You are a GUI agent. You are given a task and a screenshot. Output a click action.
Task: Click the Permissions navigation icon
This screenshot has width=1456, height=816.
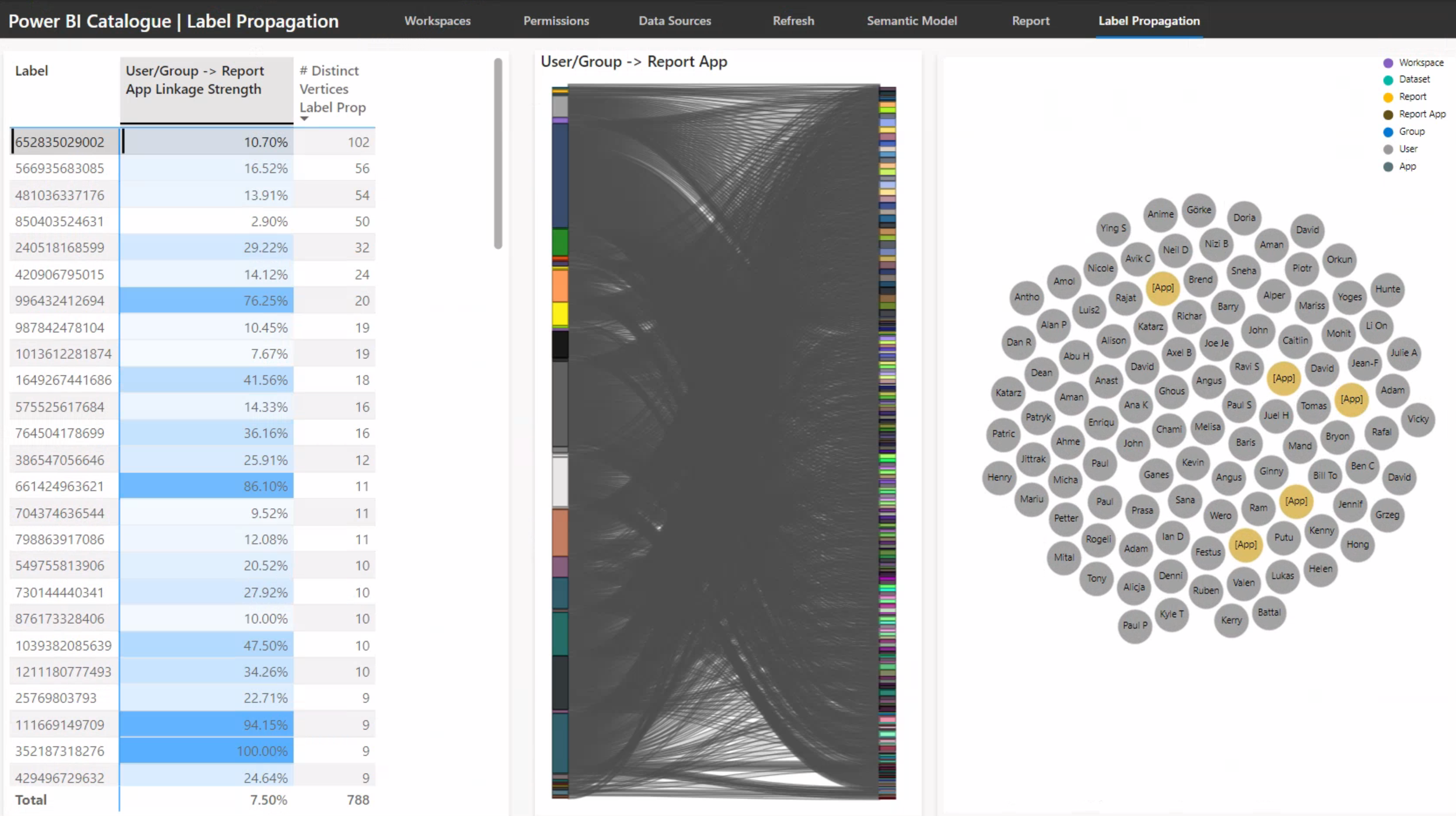556,20
